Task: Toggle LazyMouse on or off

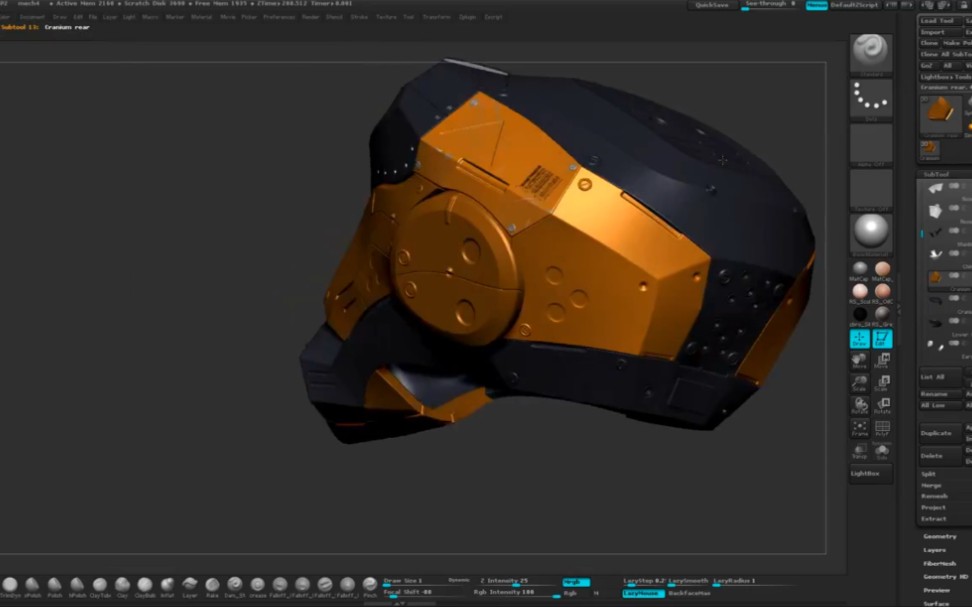Action: (643, 593)
